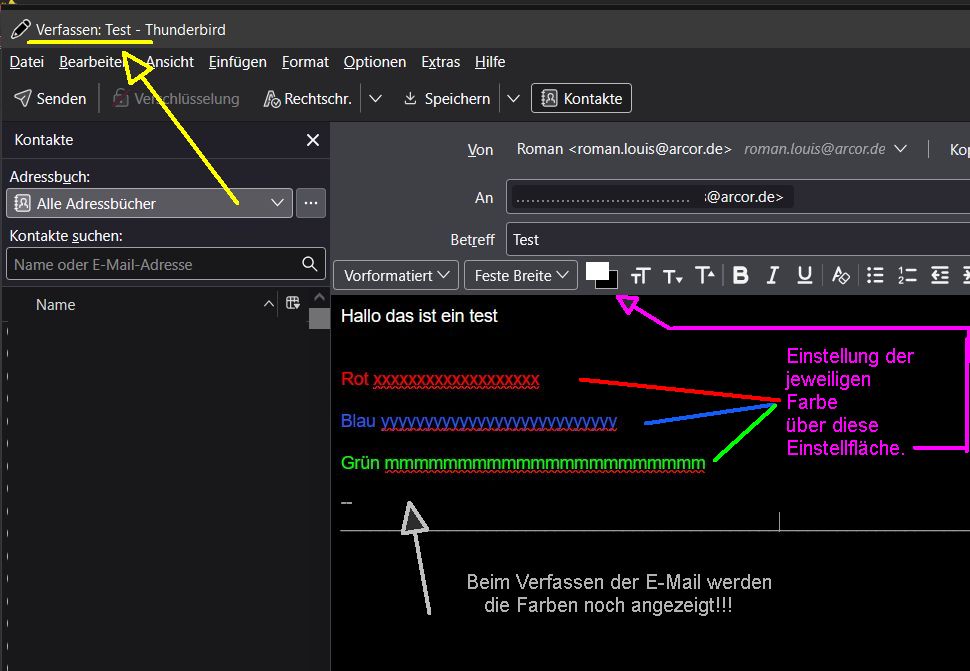
Task: Click the recipient pill ending @arcor.de
Action: [652, 197]
